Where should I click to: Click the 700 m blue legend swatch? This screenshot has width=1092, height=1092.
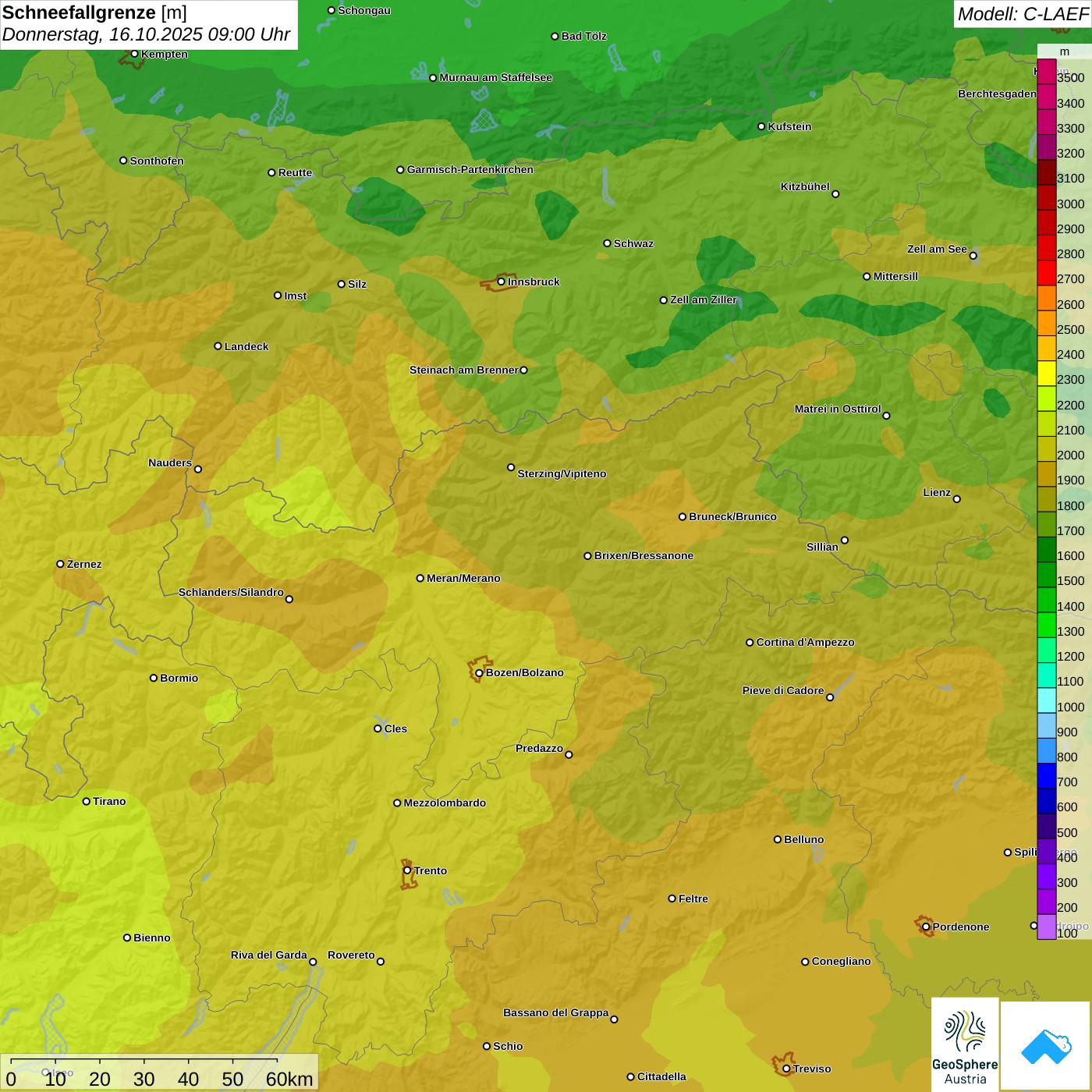tap(1046, 775)
